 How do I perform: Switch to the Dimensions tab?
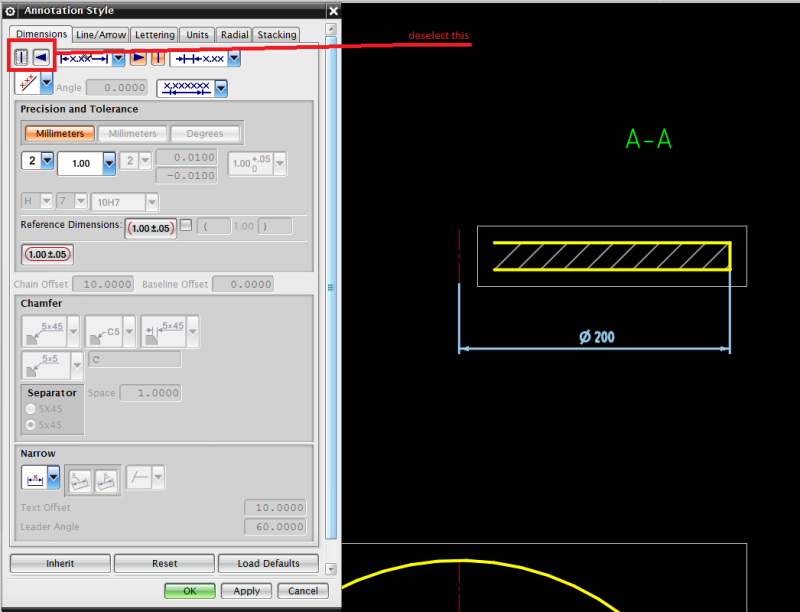41,34
